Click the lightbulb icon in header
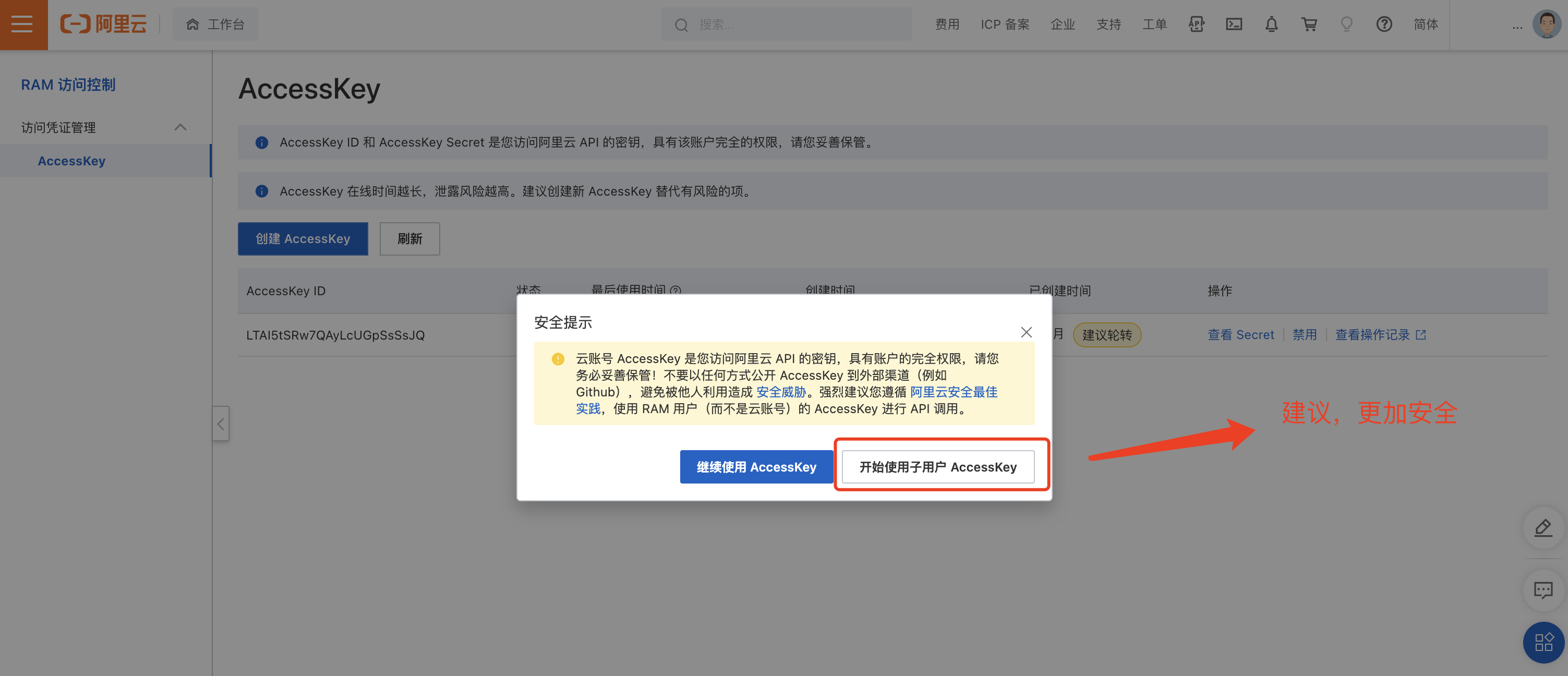This screenshot has width=1568, height=676. point(1346,25)
